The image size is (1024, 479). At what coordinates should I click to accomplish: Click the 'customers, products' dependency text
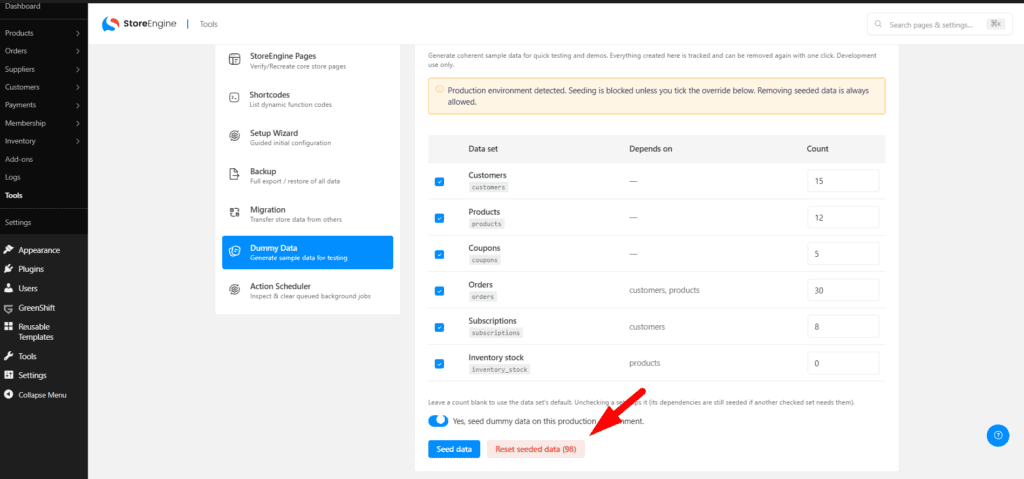pos(664,289)
